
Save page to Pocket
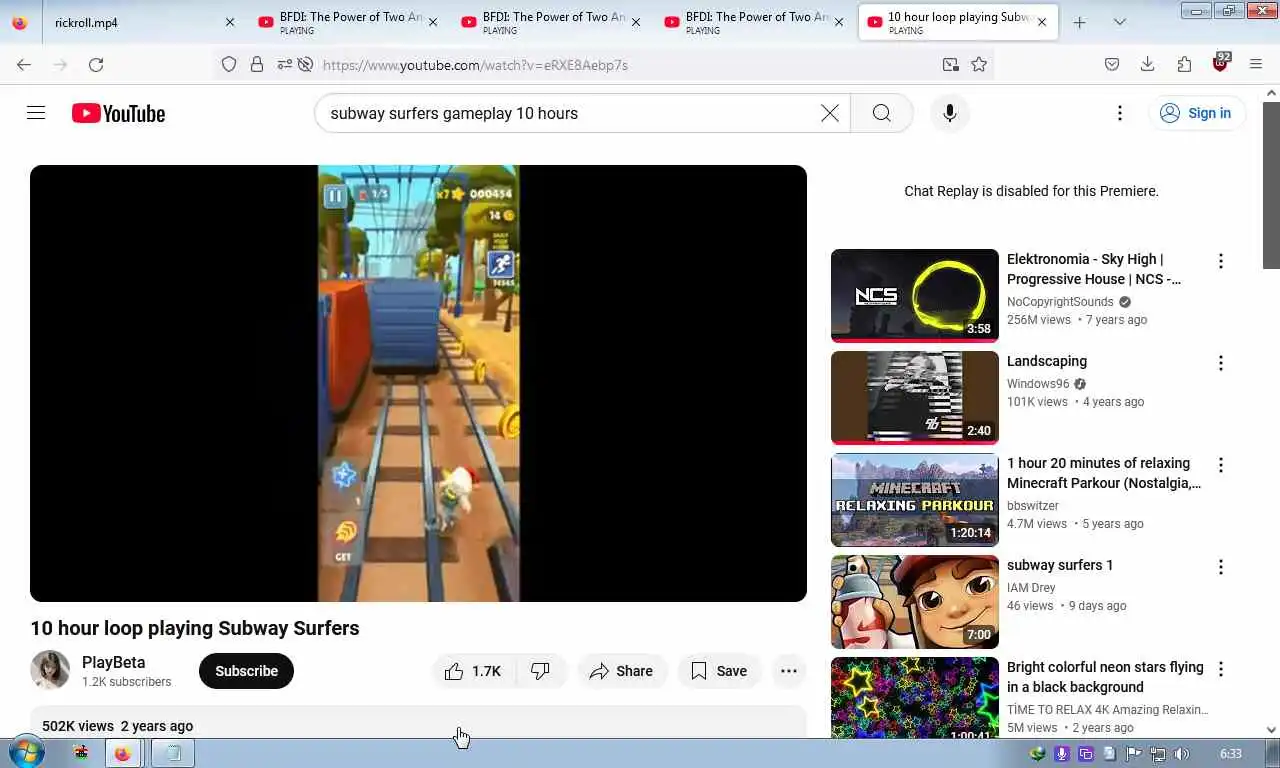click(1112, 64)
